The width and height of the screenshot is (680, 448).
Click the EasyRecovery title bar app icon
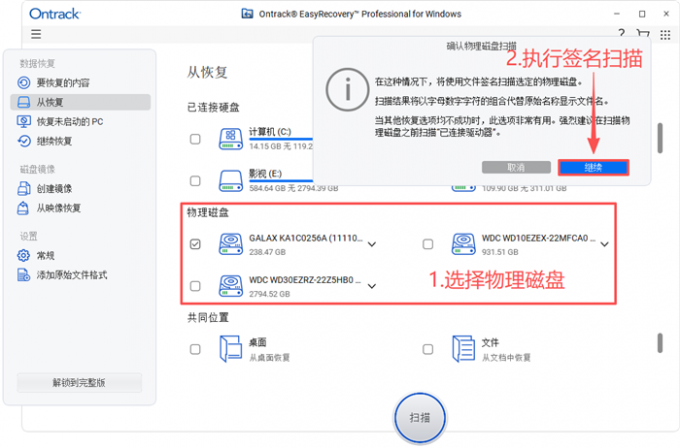(x=247, y=13)
